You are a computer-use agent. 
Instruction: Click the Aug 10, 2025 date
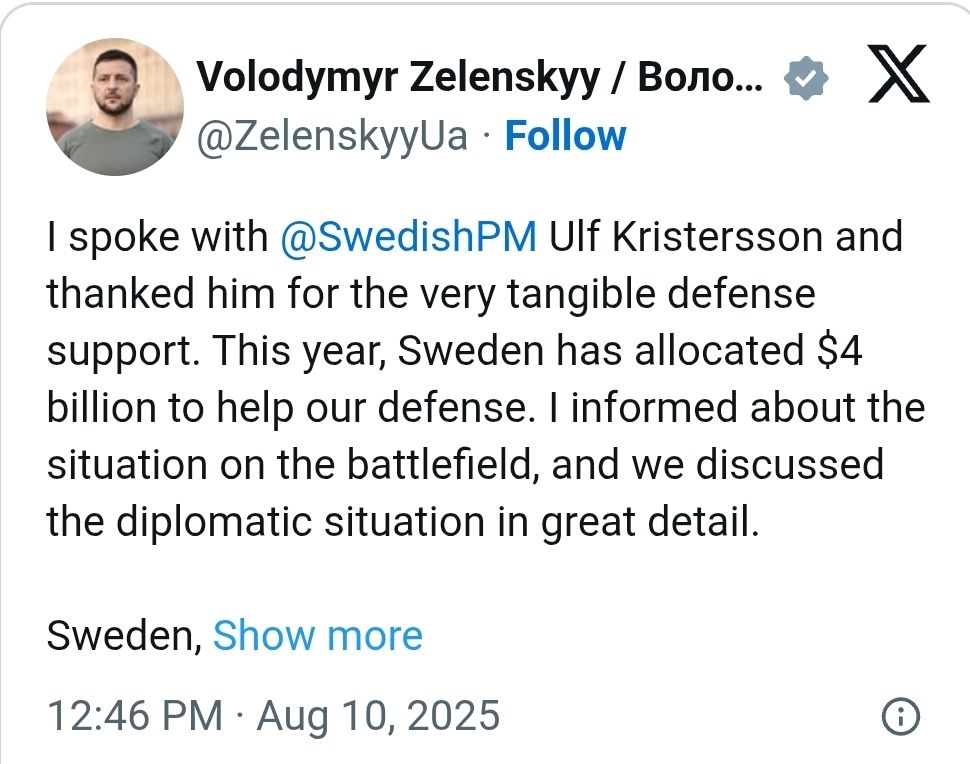[378, 716]
